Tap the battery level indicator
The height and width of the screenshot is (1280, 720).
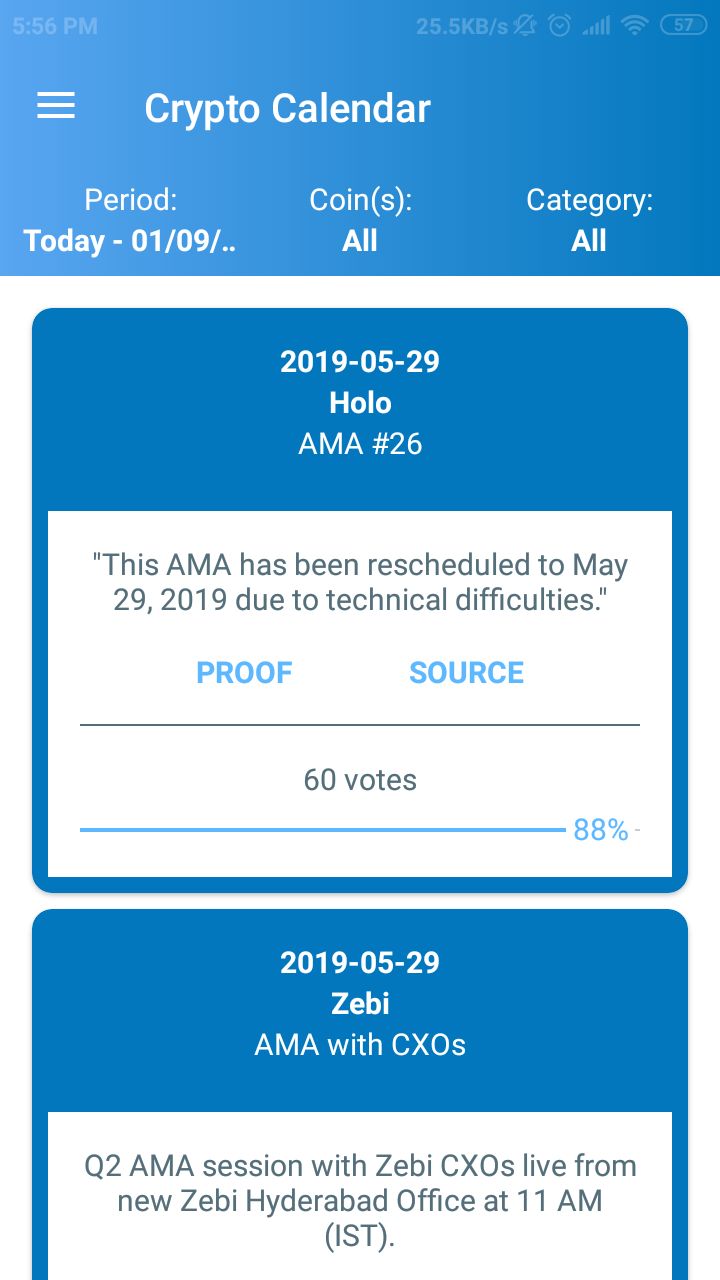[684, 27]
